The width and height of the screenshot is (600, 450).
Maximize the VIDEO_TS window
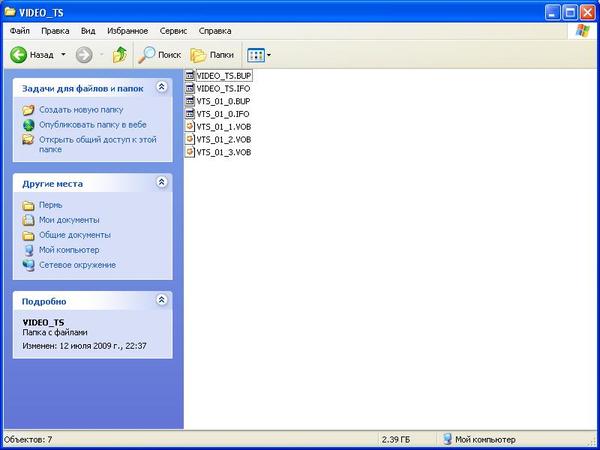pyautogui.click(x=570, y=13)
